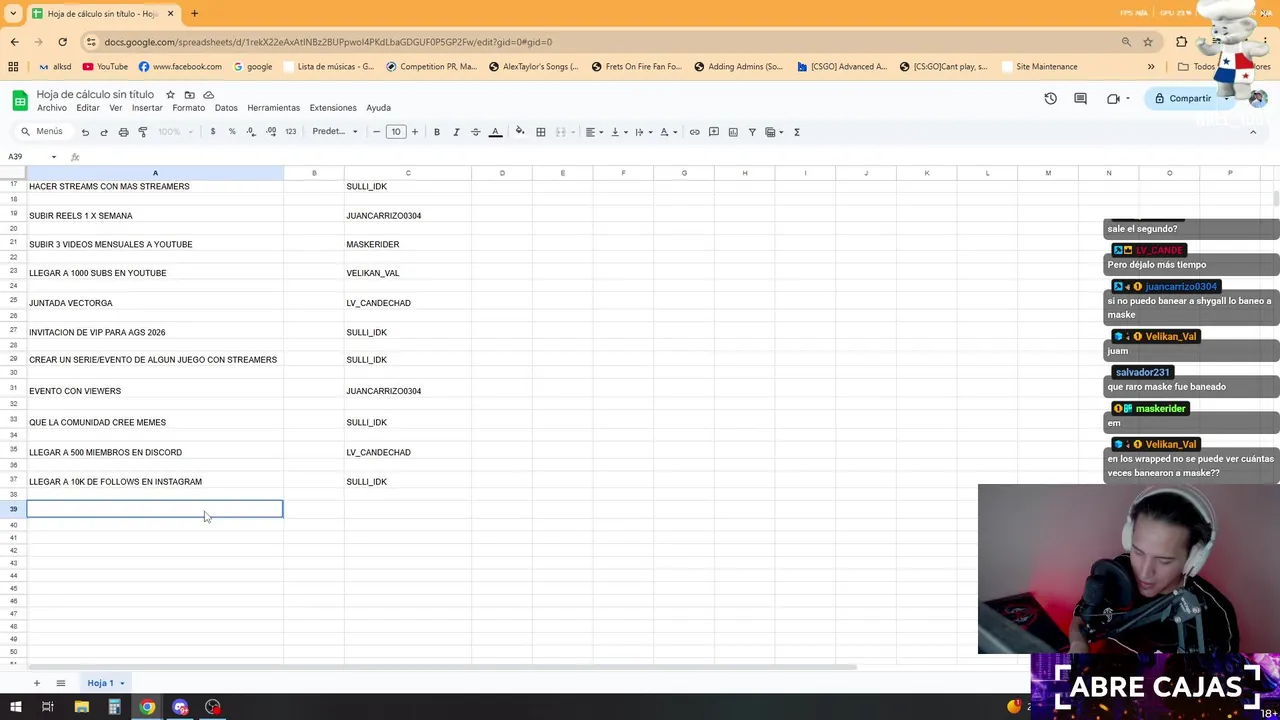The height and width of the screenshot is (720, 1280).
Task: Open the text color picker
Action: tap(495, 132)
